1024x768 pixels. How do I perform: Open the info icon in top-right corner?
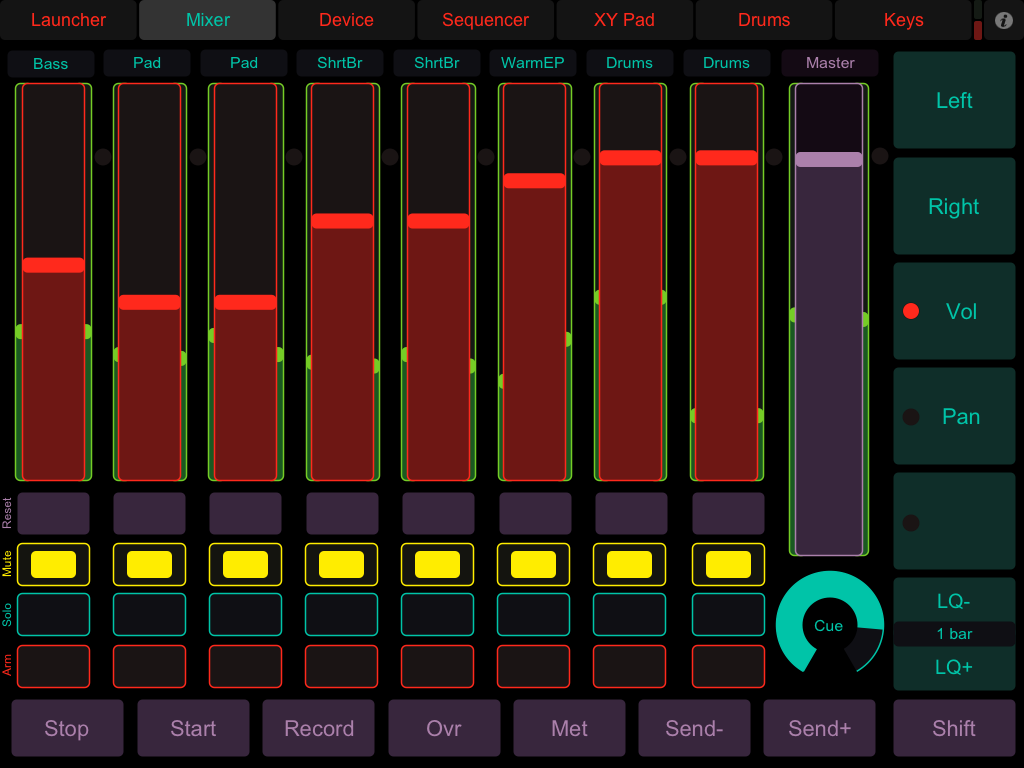click(1004, 20)
